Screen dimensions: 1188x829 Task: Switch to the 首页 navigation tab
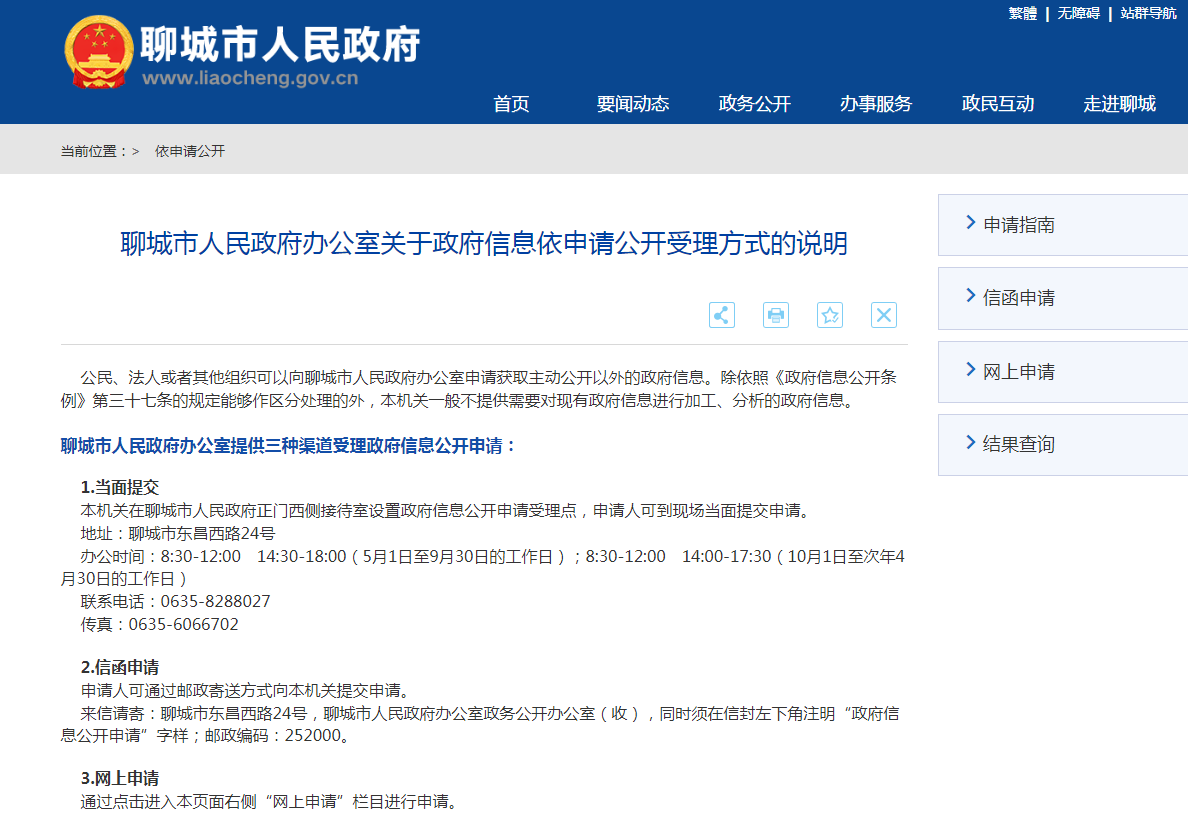511,103
